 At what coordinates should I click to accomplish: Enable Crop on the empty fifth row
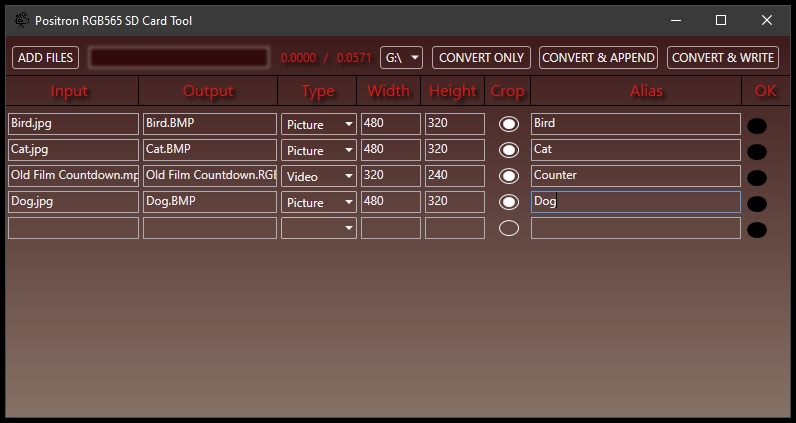pyautogui.click(x=509, y=228)
